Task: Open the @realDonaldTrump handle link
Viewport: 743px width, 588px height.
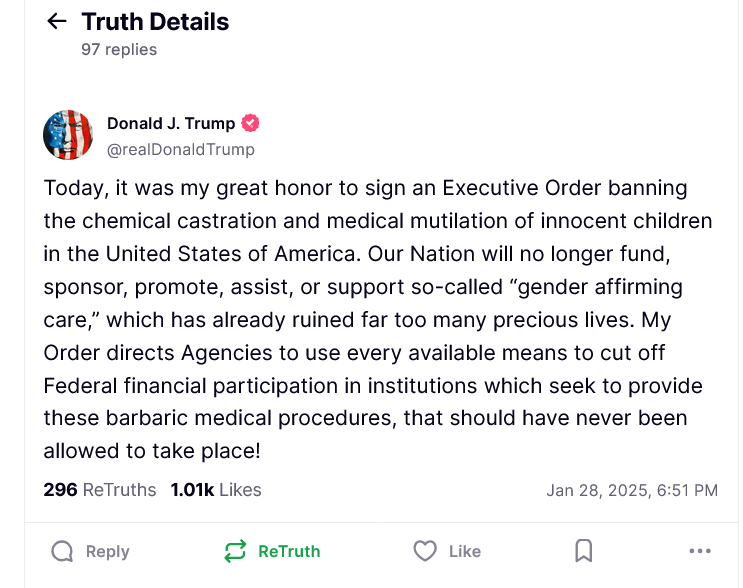Action: 181,149
